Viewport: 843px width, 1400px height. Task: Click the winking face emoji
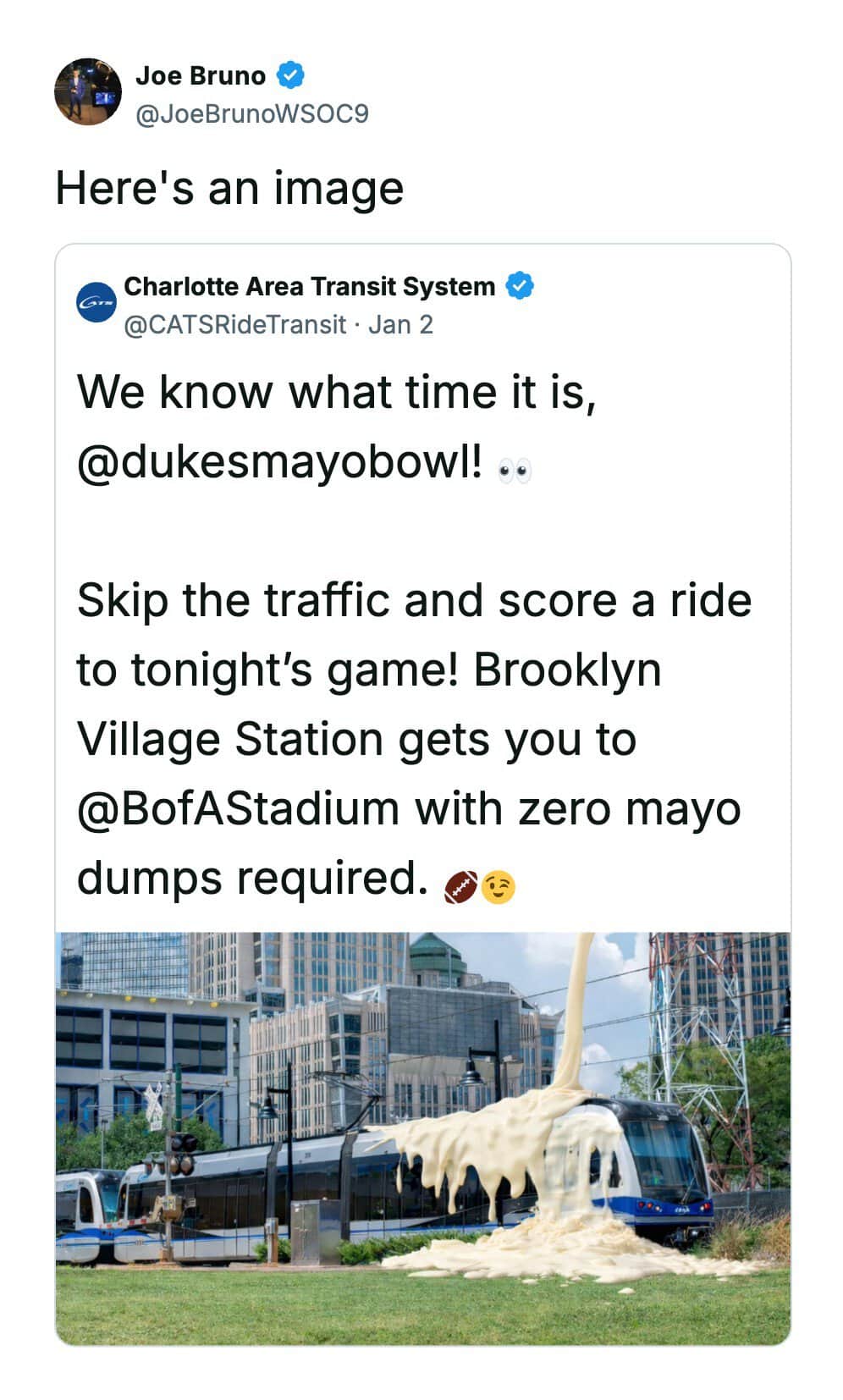tap(499, 886)
